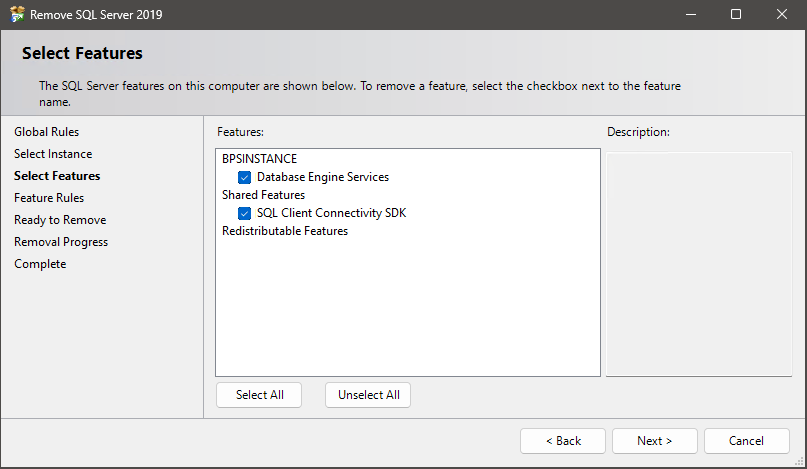Viewport: 807px width, 469px height.
Task: Click the Select All button
Action: [x=259, y=395]
